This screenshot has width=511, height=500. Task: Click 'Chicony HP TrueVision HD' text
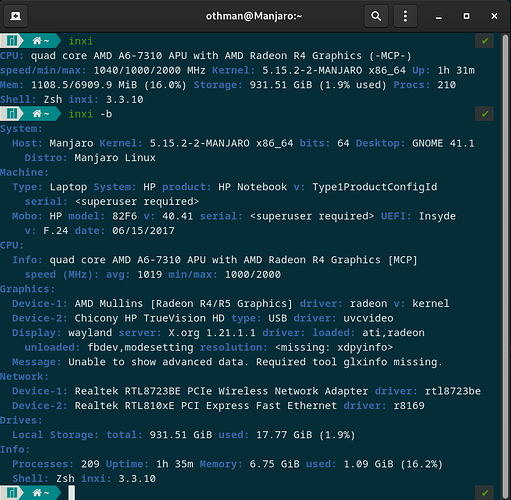point(149,318)
